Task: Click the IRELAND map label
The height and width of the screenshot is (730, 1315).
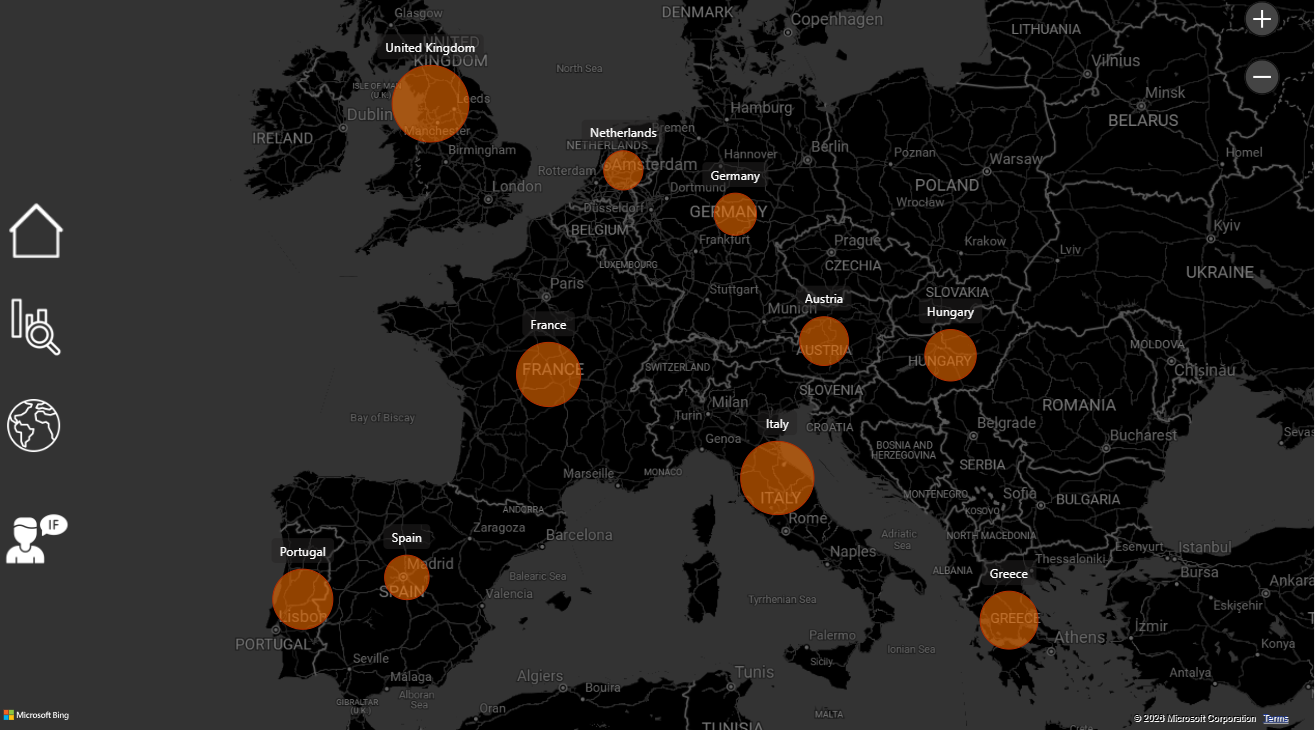Action: [x=282, y=138]
